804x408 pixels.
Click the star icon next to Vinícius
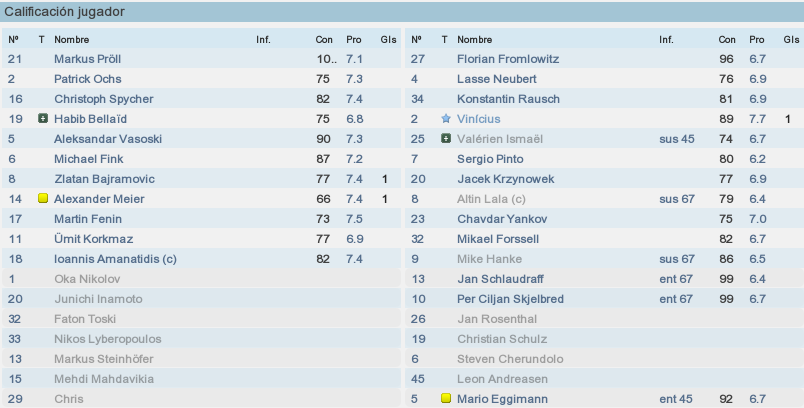tap(446, 118)
